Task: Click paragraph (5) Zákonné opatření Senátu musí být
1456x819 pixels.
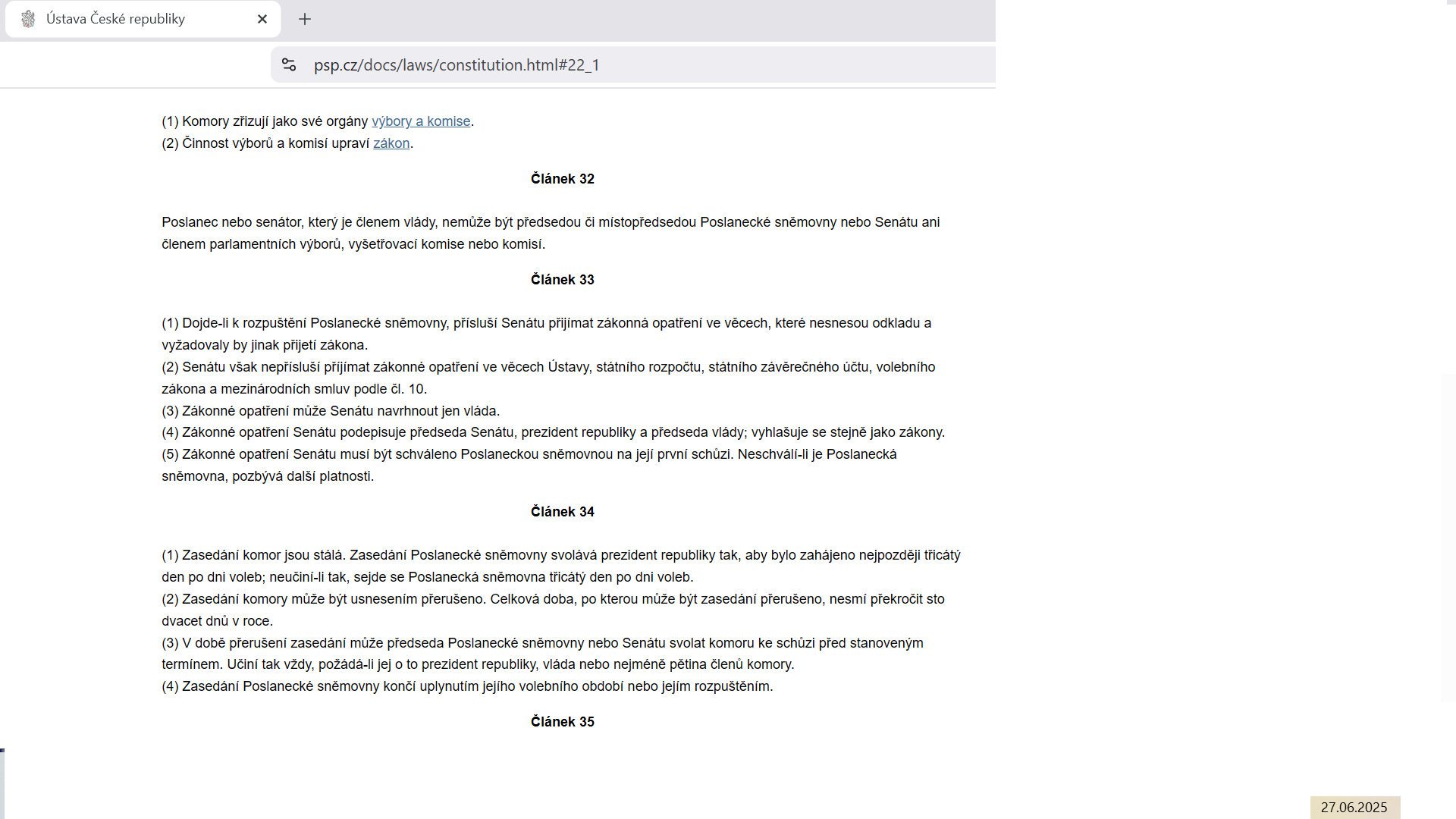Action: coord(529,465)
